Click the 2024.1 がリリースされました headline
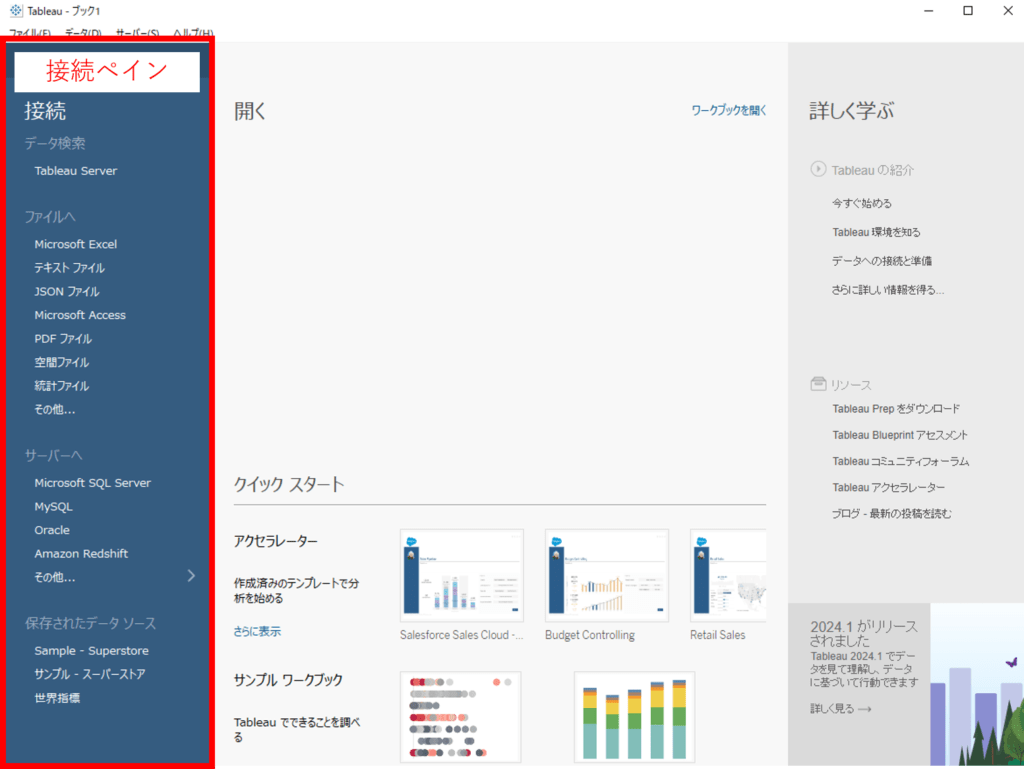The image size is (1024, 769). [863, 633]
